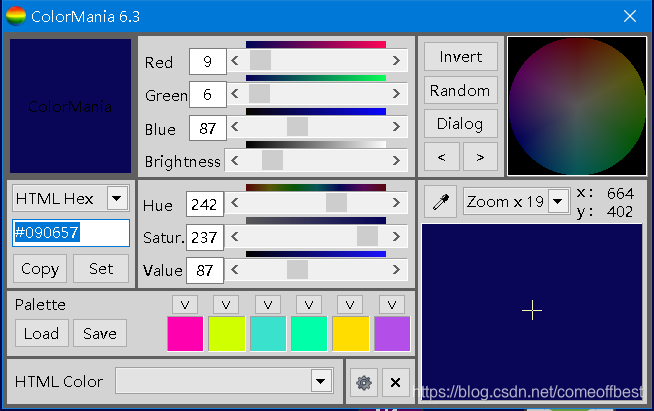654x411 pixels.
Task: Click the Saturation slider thumb
Action: tap(367, 237)
